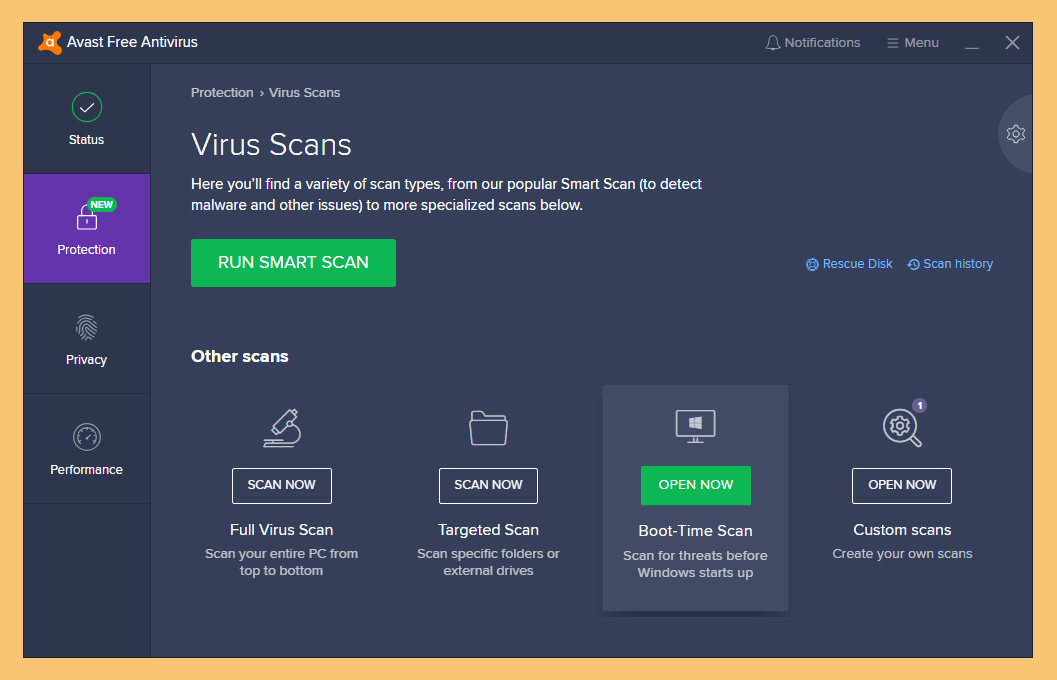The width and height of the screenshot is (1057, 680).
Task: Open Notifications text in title bar
Action: [x=822, y=43]
